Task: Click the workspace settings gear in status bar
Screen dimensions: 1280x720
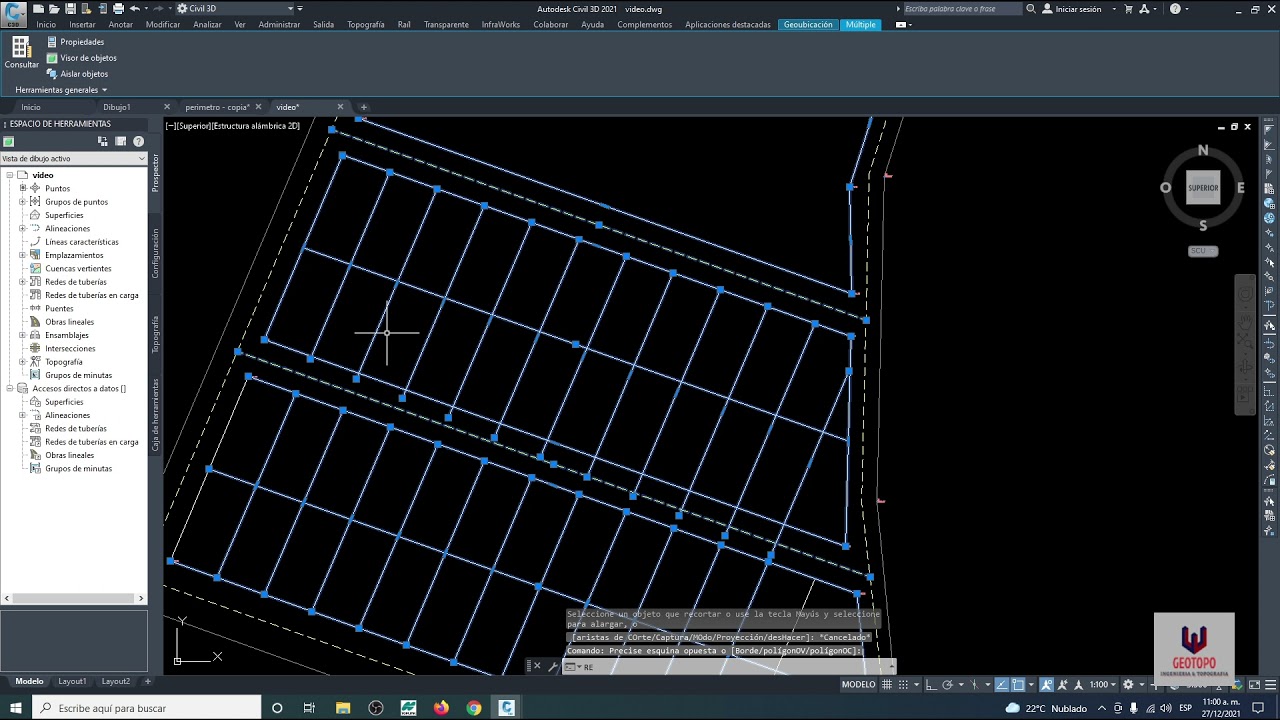Action: point(1128,685)
